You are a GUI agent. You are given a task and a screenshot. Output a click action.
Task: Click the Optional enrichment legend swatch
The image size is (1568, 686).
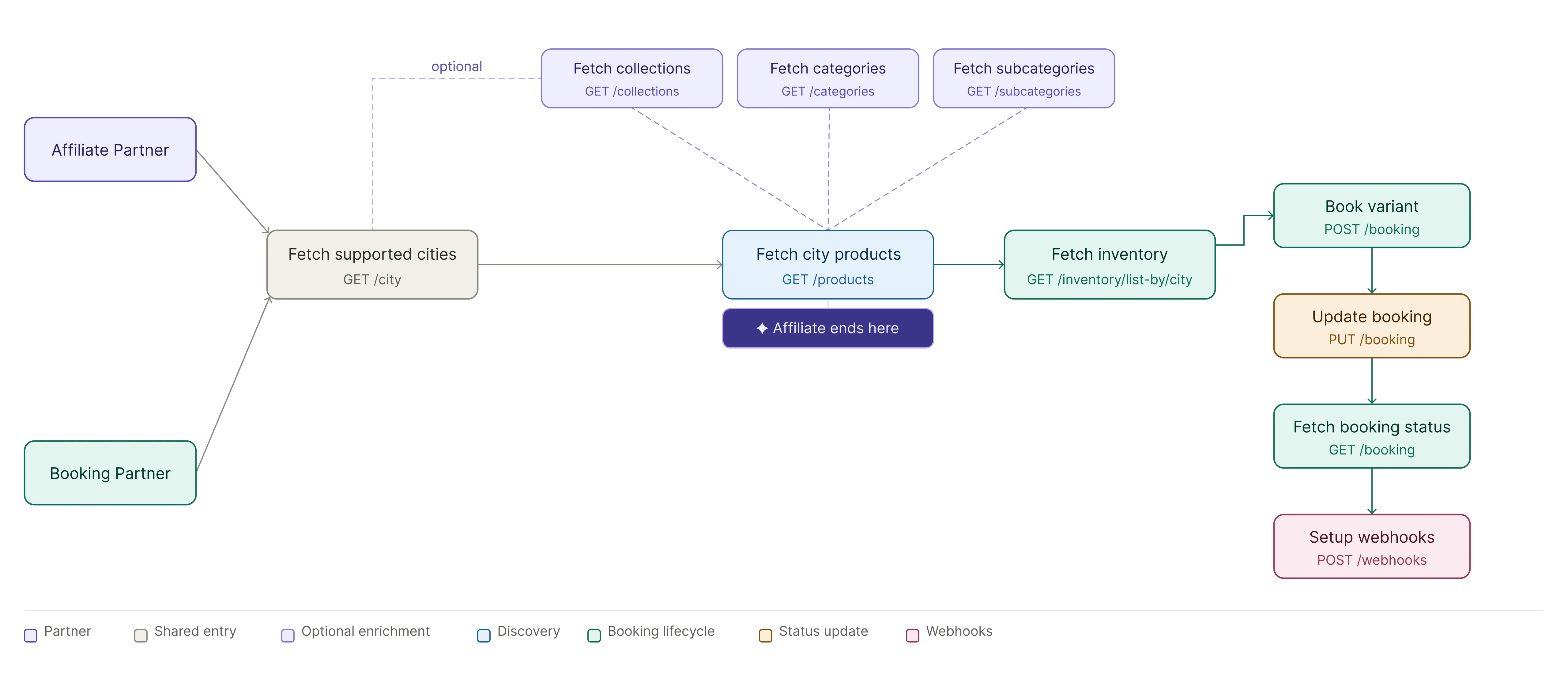coord(288,635)
